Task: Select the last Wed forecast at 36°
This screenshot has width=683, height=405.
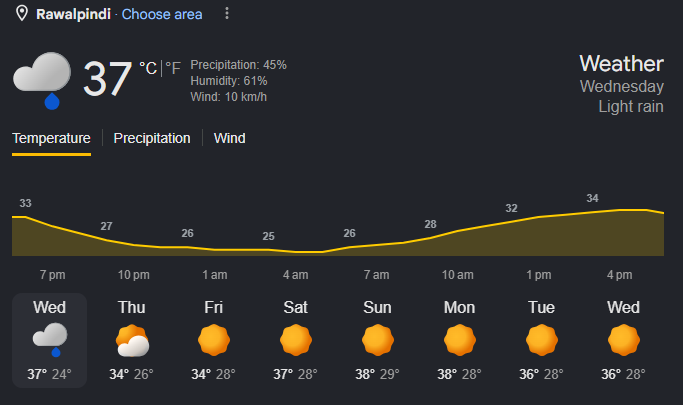Action: (623, 341)
